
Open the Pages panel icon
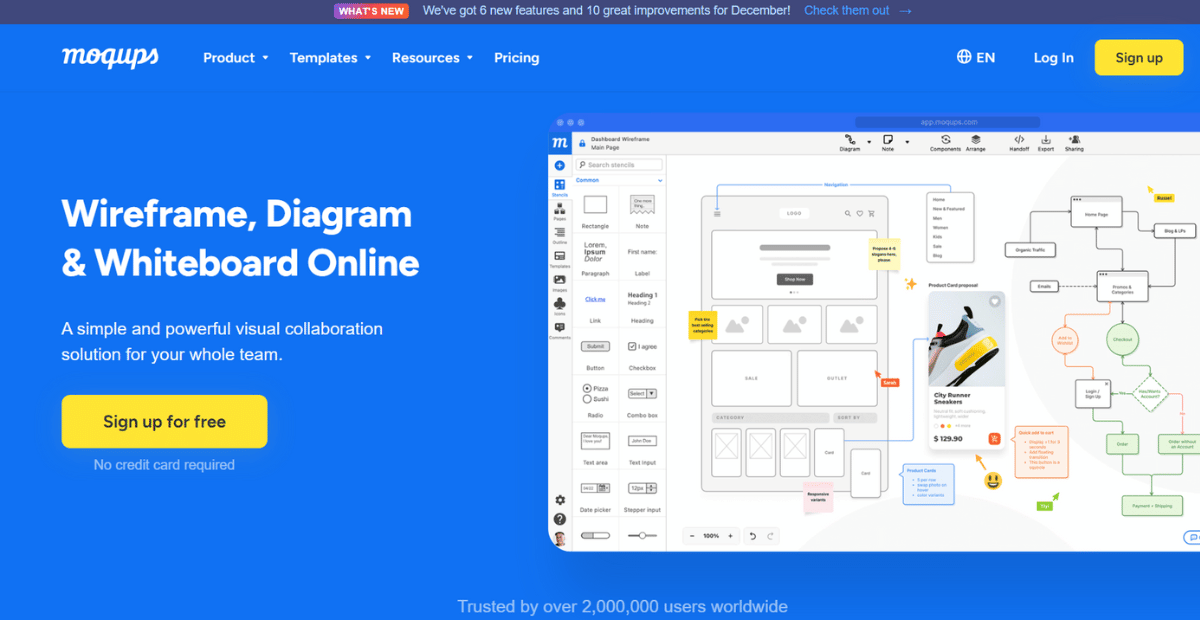[560, 208]
